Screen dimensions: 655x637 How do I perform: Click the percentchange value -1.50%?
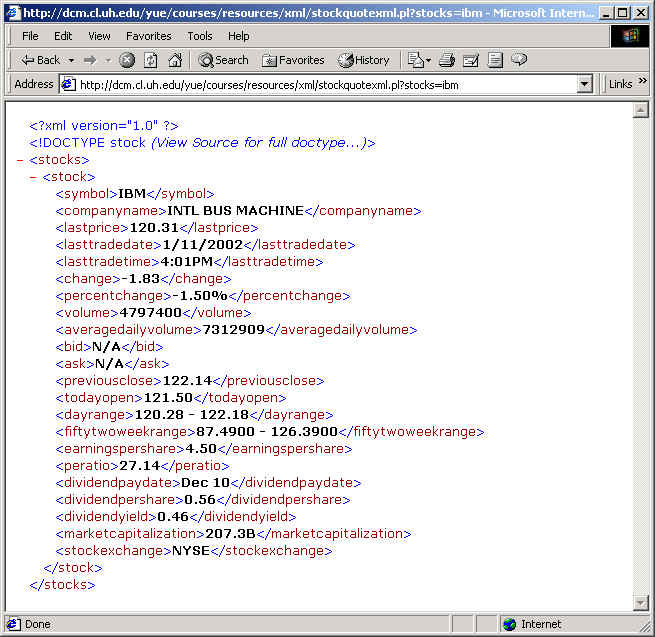pos(200,296)
